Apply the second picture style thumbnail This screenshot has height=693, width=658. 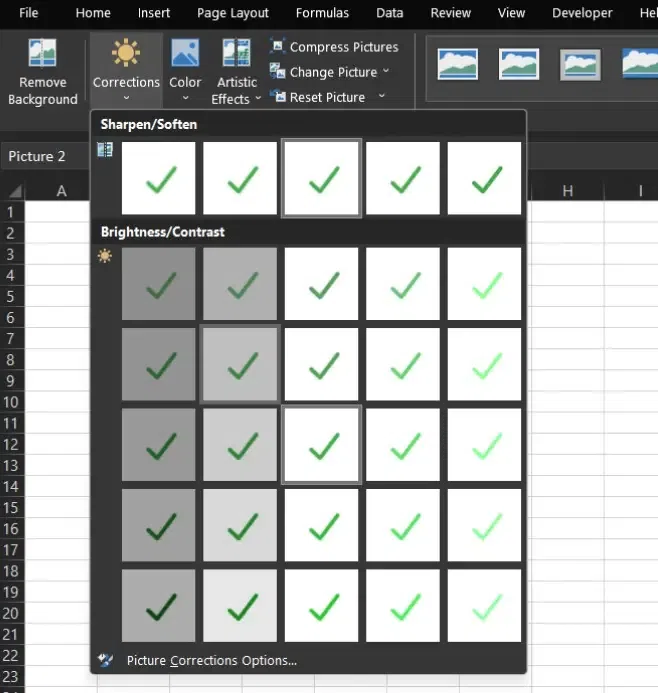tap(519, 65)
